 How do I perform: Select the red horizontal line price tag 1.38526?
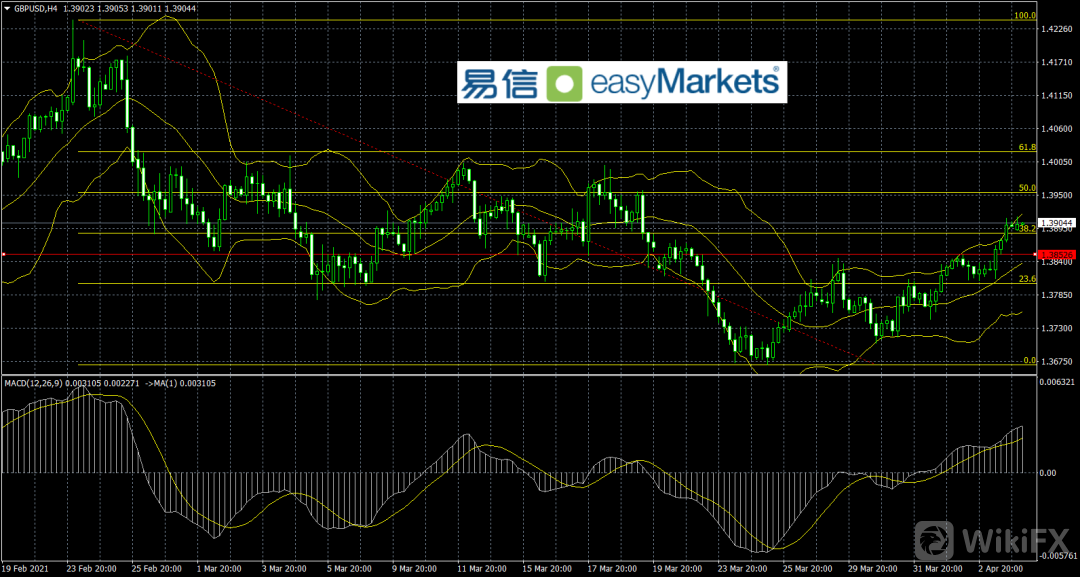coord(1057,255)
